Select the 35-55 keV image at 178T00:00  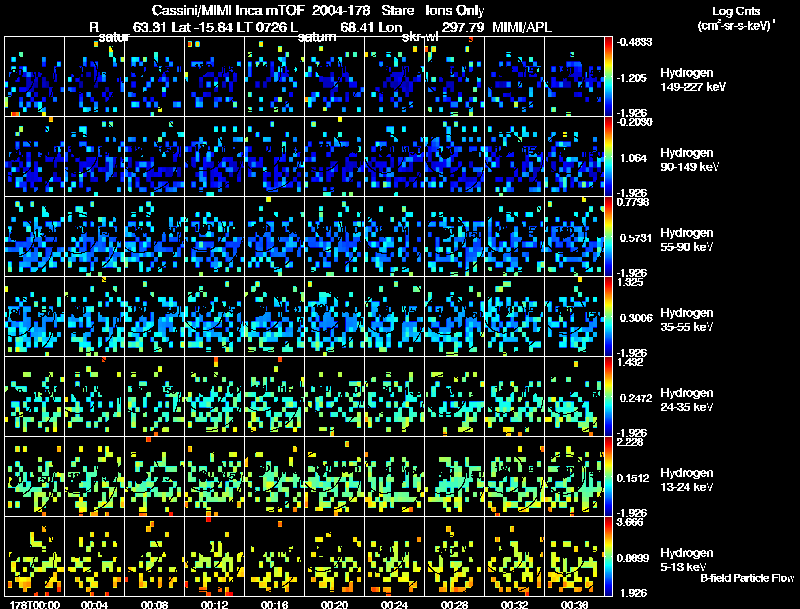coord(34,316)
